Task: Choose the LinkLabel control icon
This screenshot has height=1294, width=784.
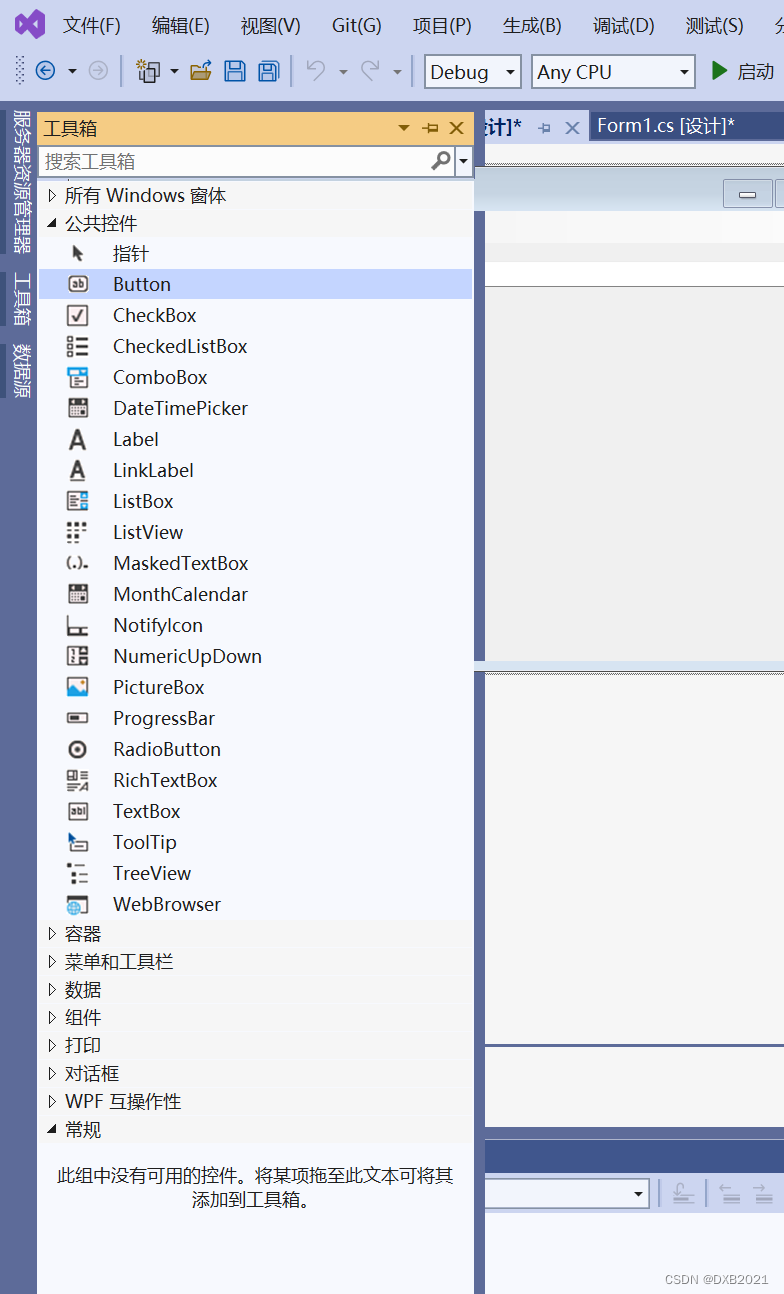Action: pos(78,470)
